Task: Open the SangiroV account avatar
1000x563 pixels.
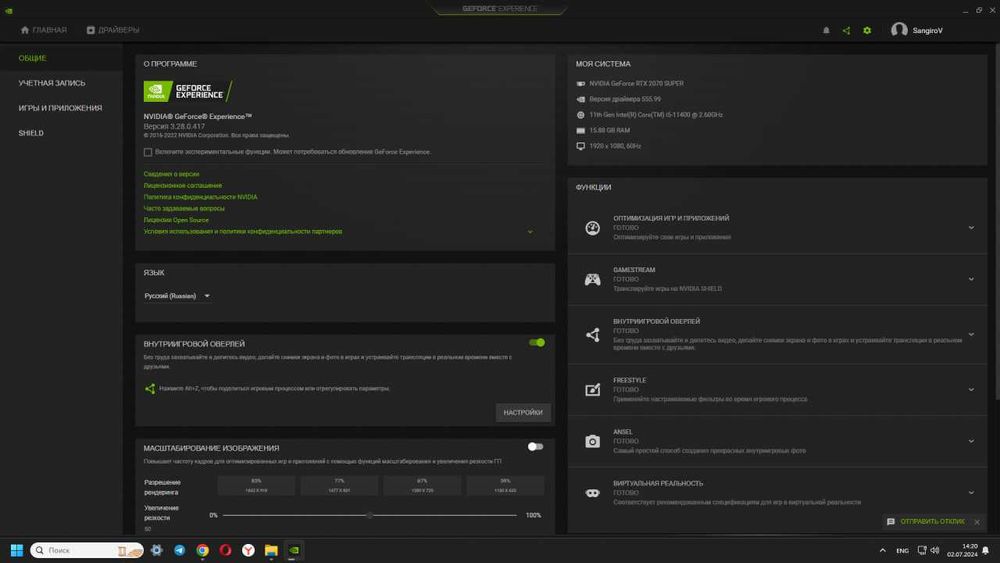Action: coord(899,30)
